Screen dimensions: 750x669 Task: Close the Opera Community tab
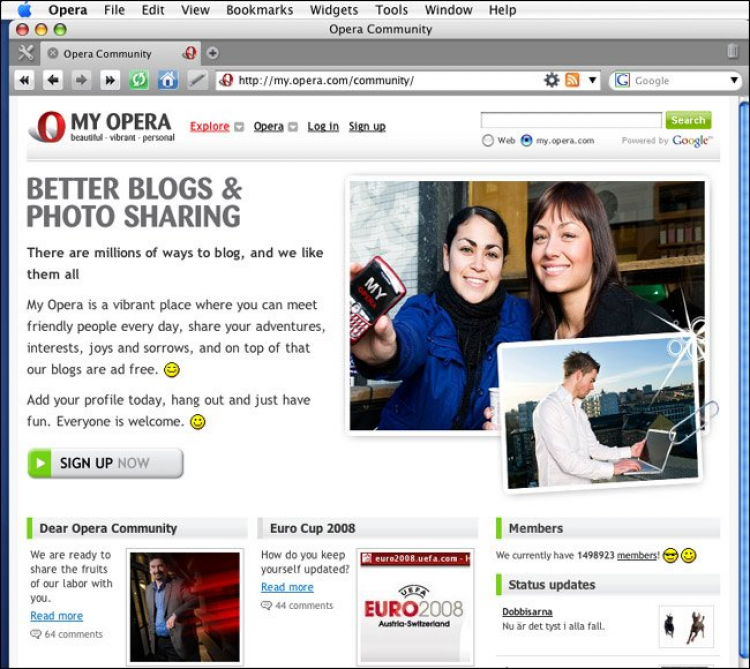click(53, 53)
